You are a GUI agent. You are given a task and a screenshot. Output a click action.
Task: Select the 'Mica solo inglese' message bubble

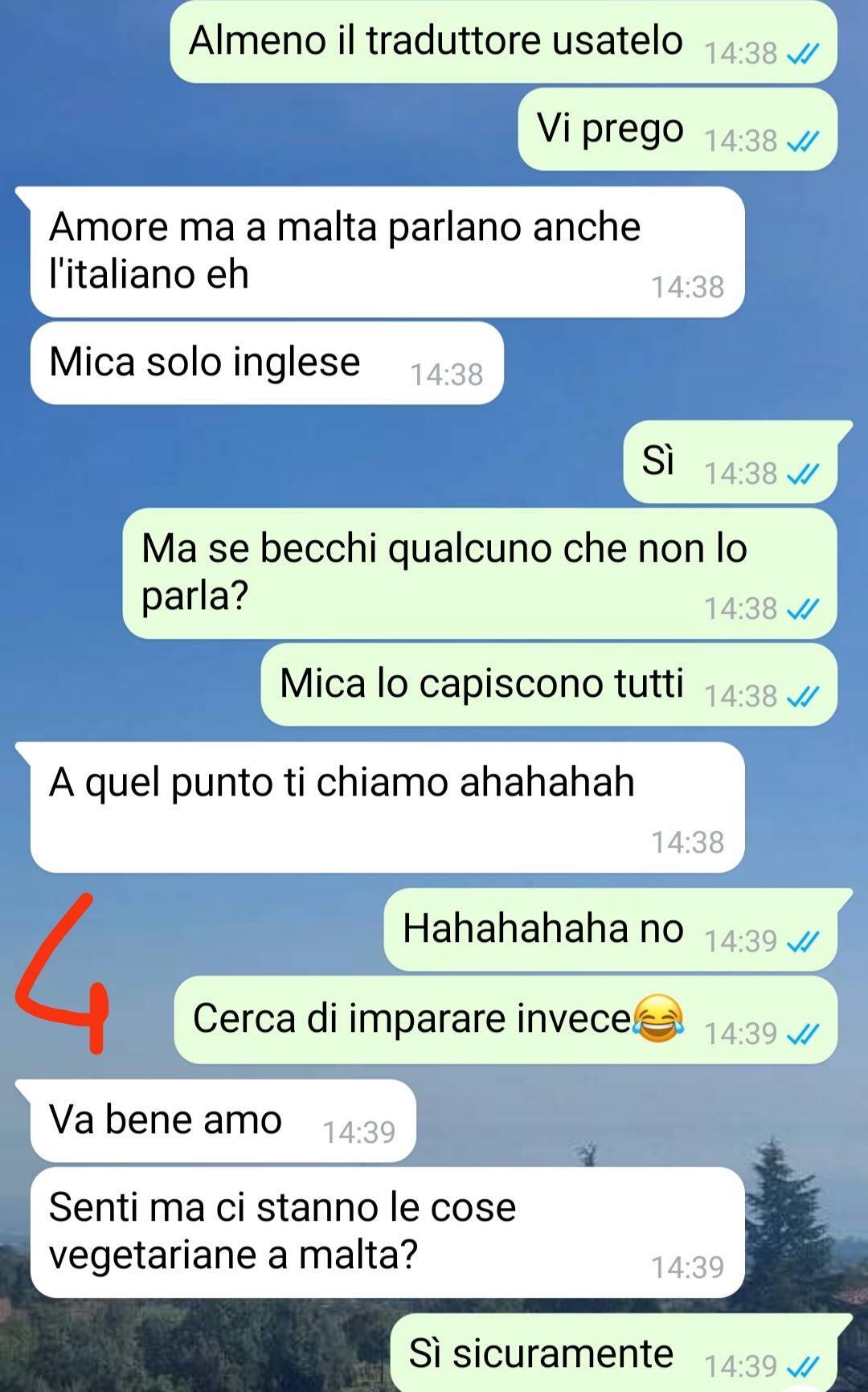pyautogui.click(x=267, y=362)
